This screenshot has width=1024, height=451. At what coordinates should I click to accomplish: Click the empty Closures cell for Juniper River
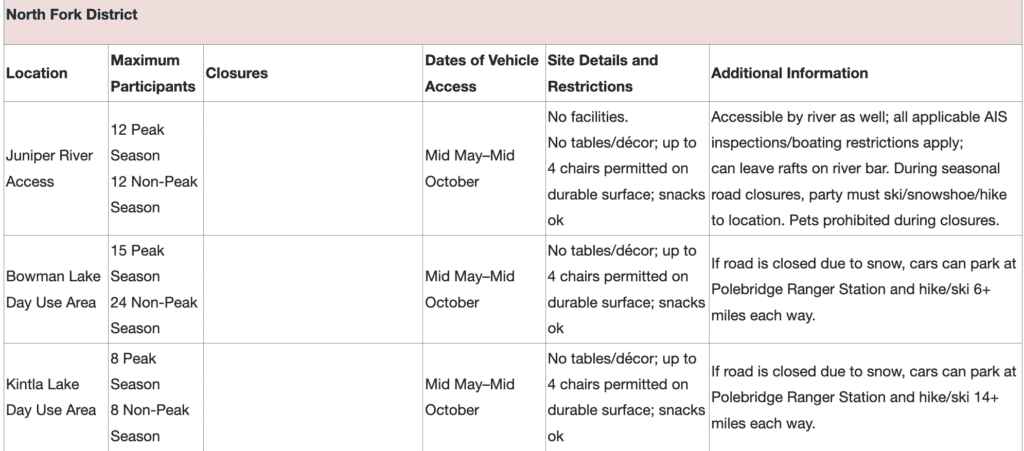point(313,168)
